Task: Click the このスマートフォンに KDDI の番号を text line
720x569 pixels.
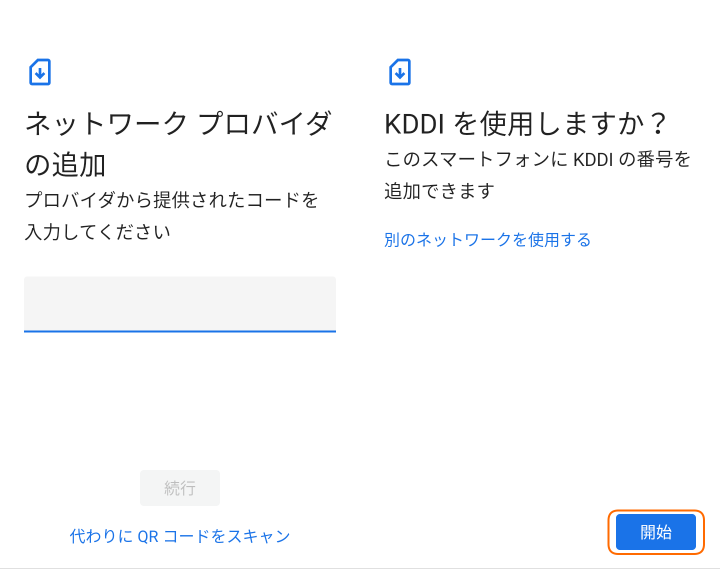Action: point(538,160)
